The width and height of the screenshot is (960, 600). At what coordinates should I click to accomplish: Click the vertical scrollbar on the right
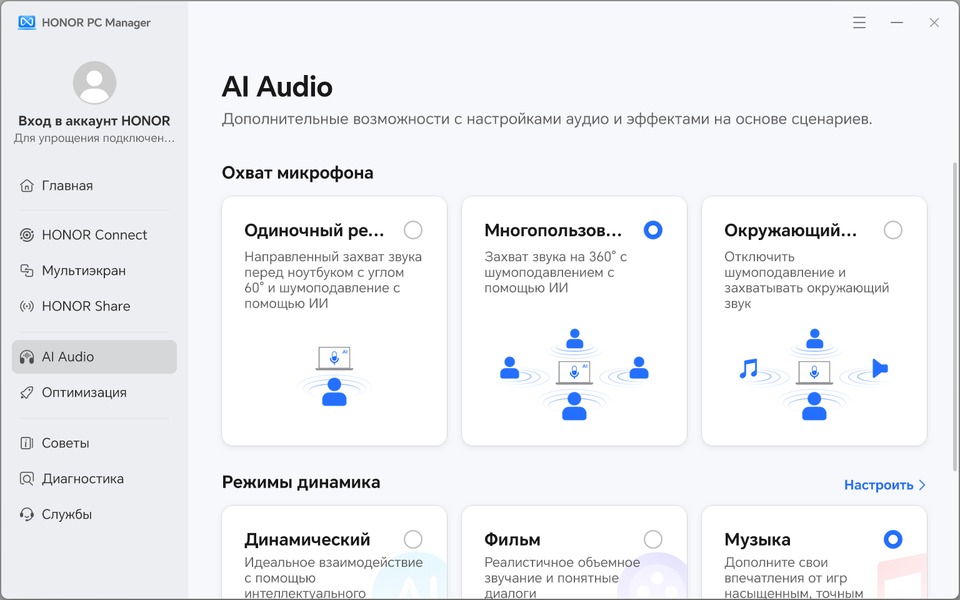(x=955, y=317)
